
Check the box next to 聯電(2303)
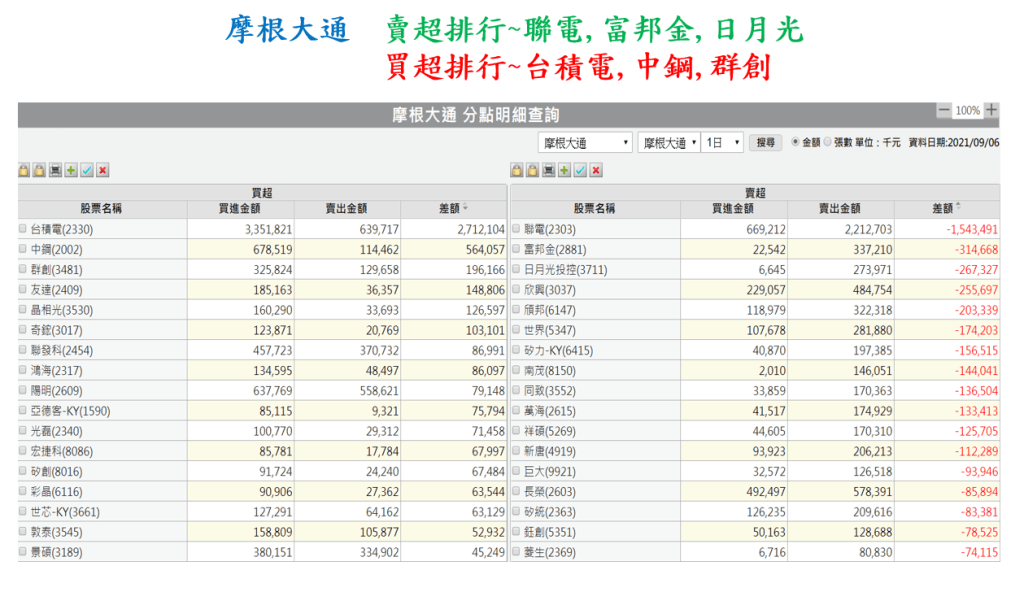(516, 229)
